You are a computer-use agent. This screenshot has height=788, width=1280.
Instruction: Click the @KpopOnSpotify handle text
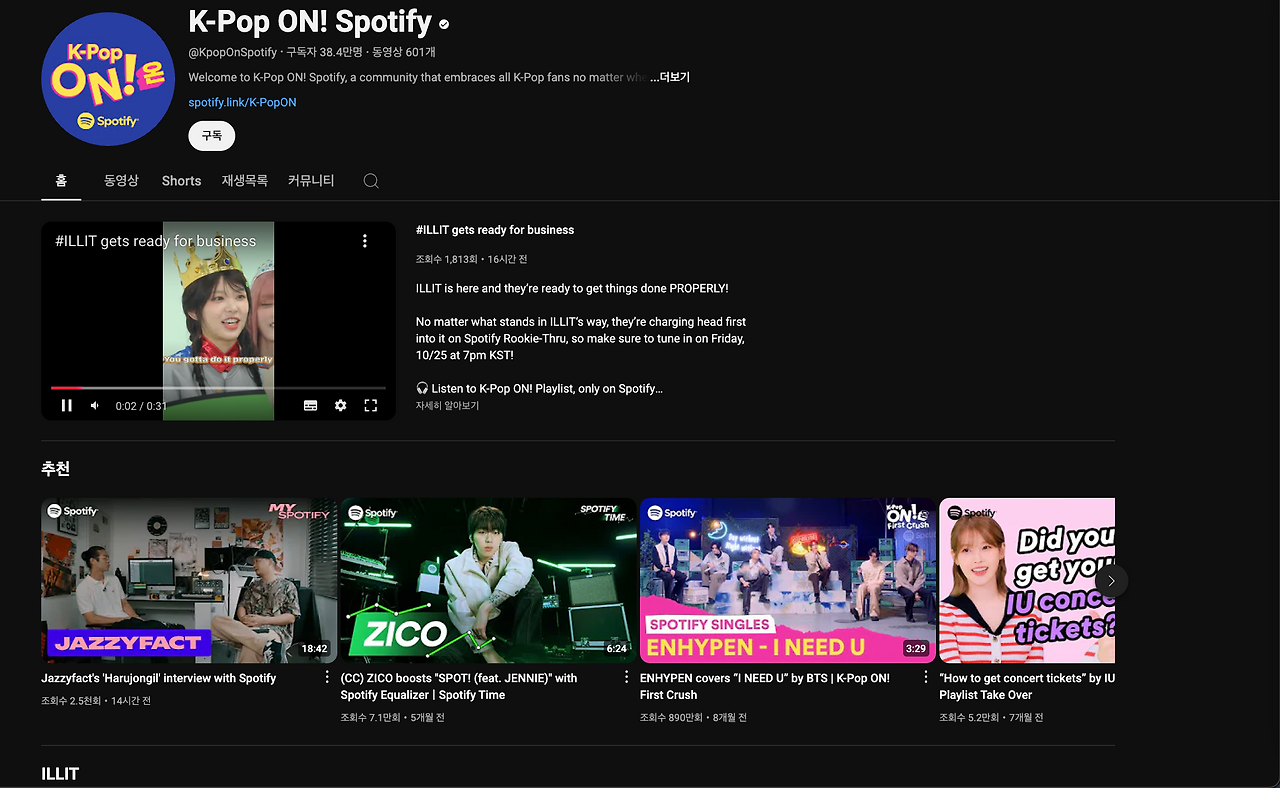233,52
